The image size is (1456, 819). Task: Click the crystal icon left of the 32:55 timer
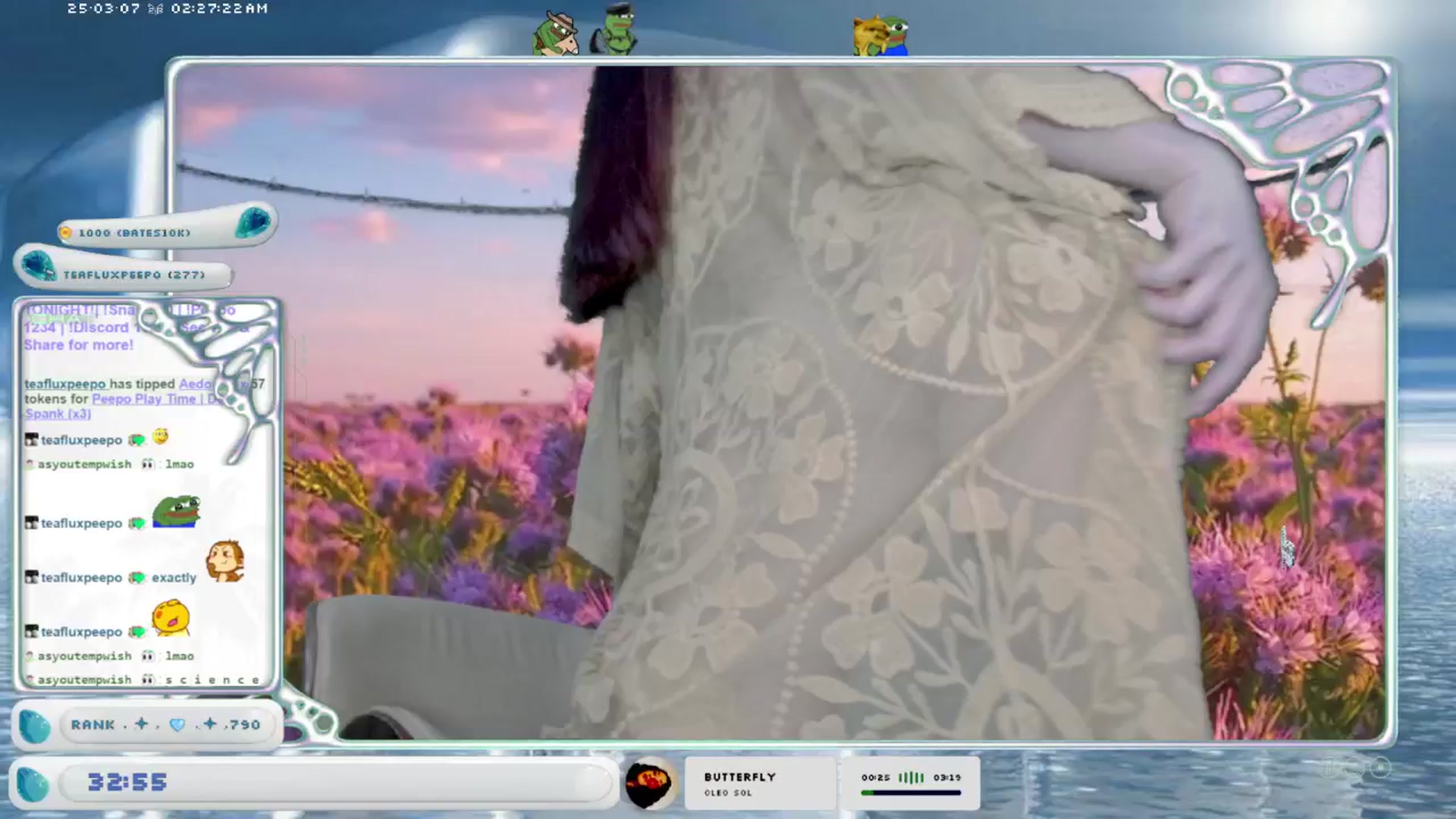(33, 784)
